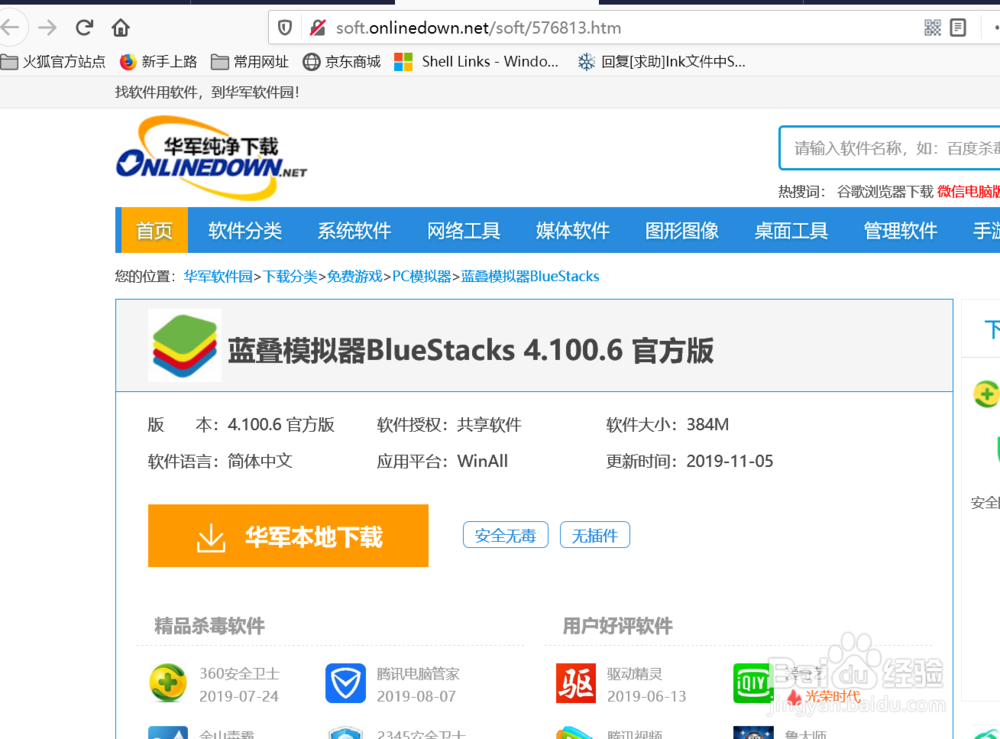Open the 回复[求助]lnk文件 bookmark

point(661,62)
